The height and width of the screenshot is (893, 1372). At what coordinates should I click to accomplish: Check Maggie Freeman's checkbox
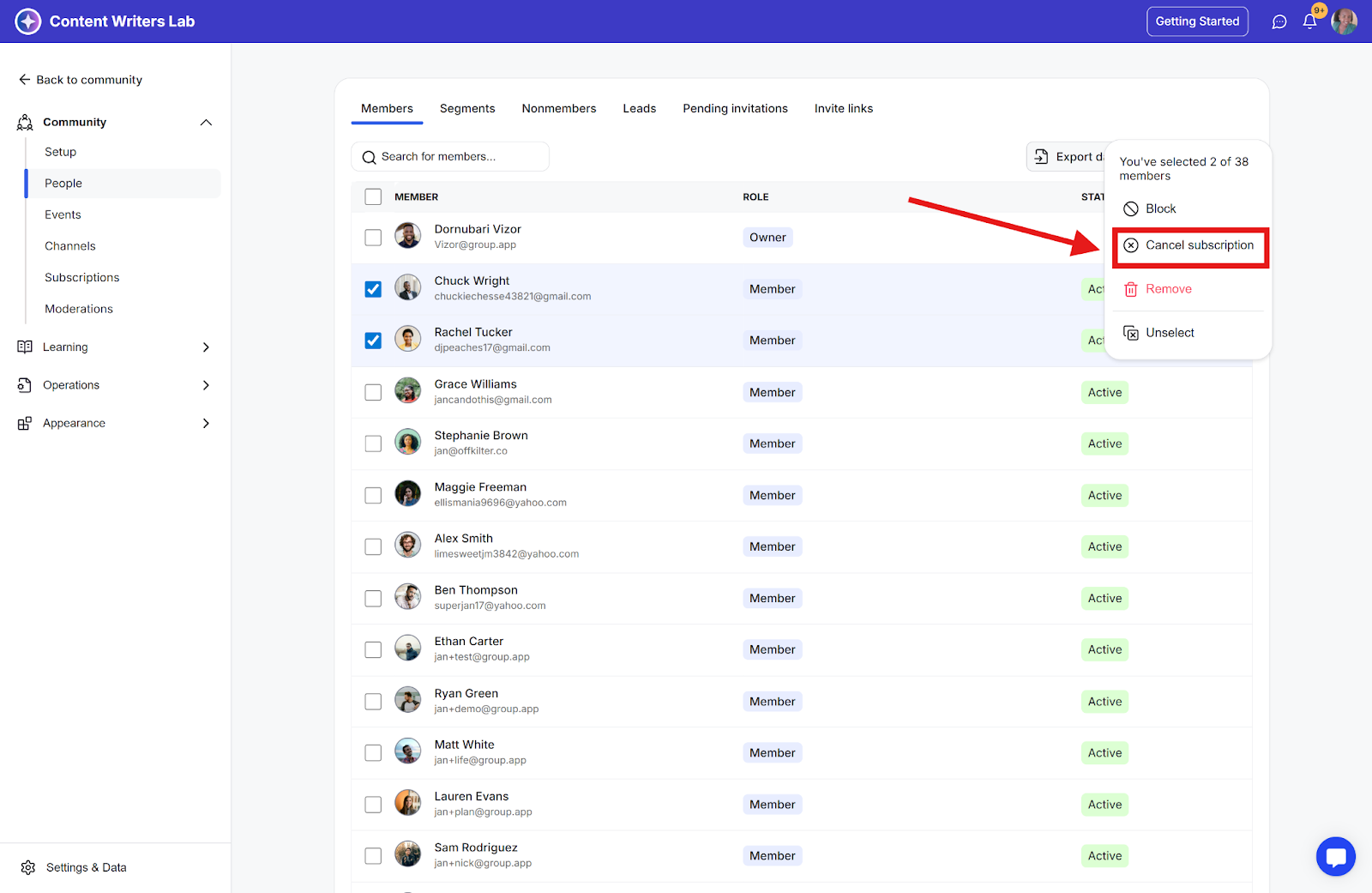pos(373,495)
